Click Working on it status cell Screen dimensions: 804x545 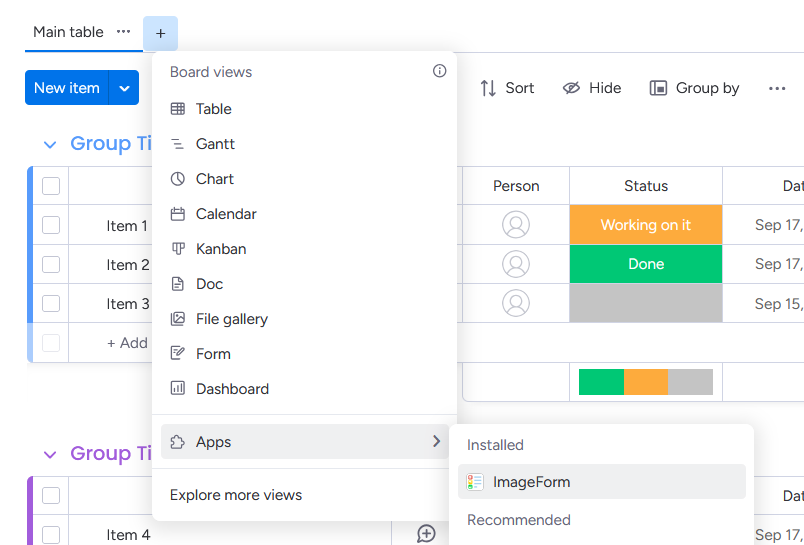(x=646, y=225)
